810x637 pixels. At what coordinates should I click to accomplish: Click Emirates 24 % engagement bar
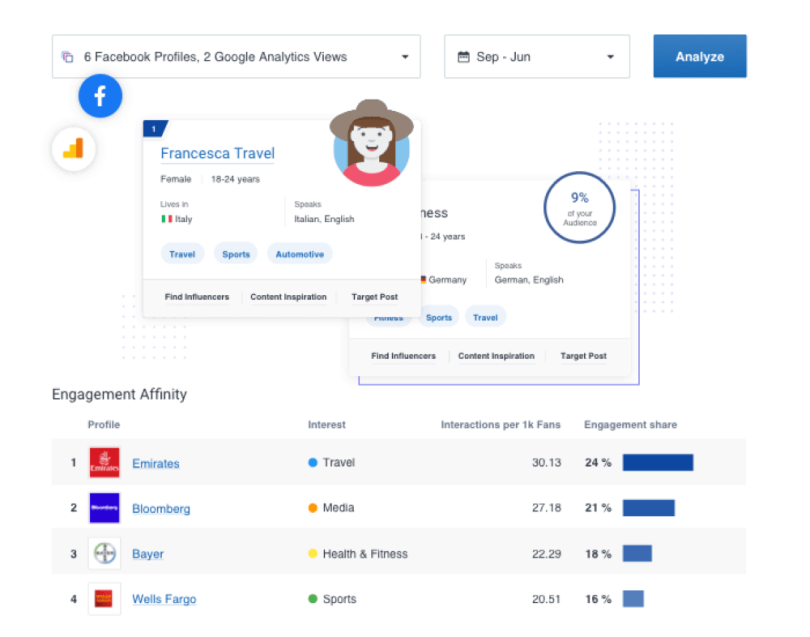[x=658, y=462]
